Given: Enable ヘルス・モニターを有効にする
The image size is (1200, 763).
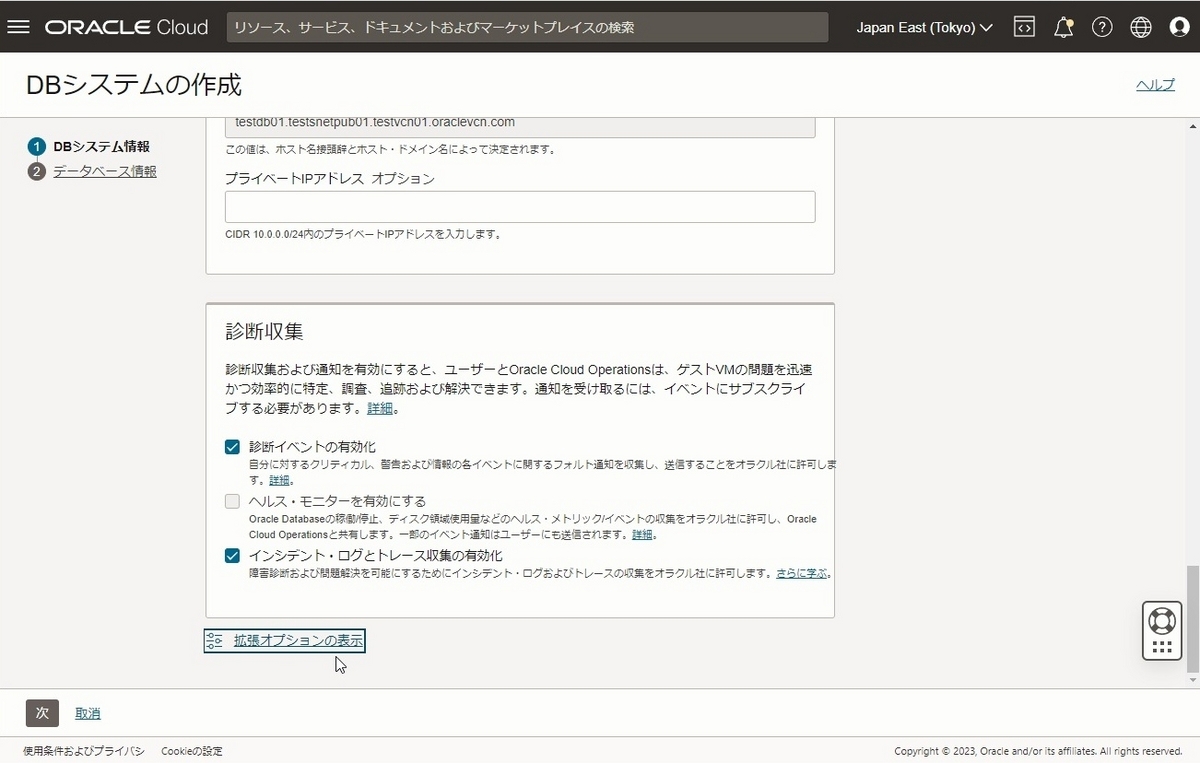Looking at the screenshot, I should pyautogui.click(x=231, y=501).
